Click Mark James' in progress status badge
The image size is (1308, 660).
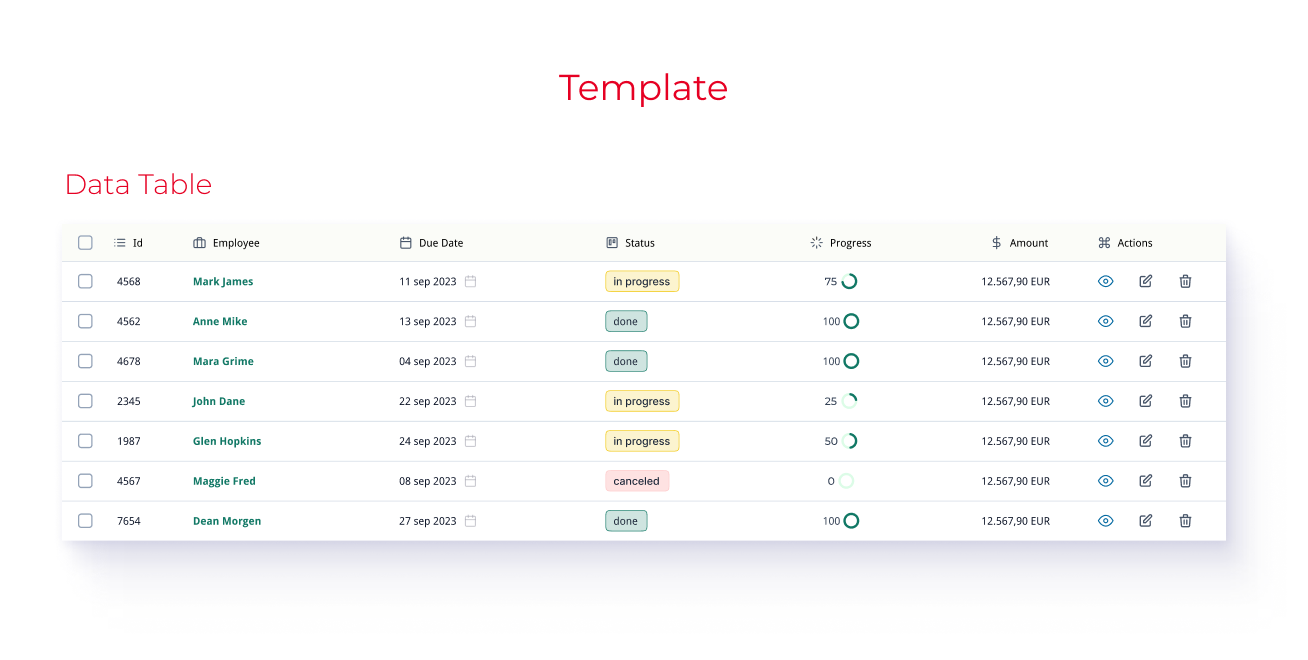coord(642,281)
